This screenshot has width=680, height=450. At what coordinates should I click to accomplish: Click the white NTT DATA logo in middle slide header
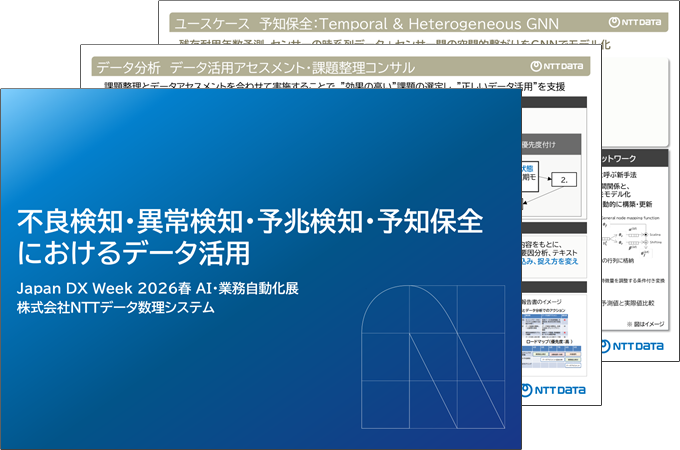(557, 66)
